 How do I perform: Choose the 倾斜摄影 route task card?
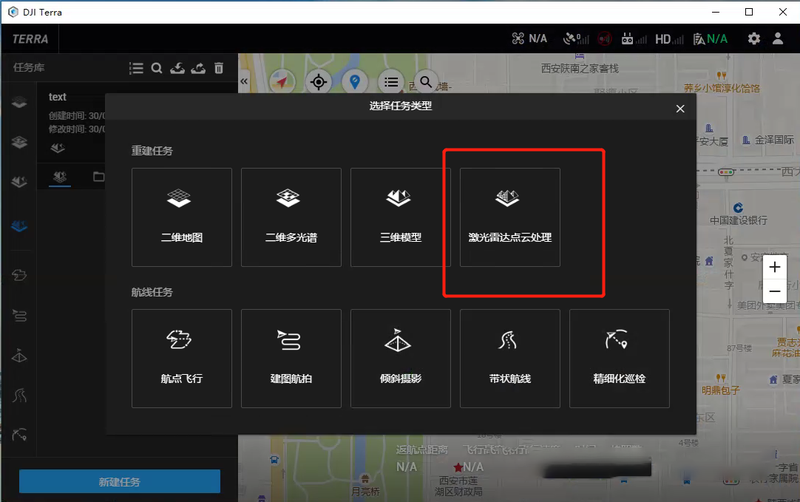[x=401, y=358]
